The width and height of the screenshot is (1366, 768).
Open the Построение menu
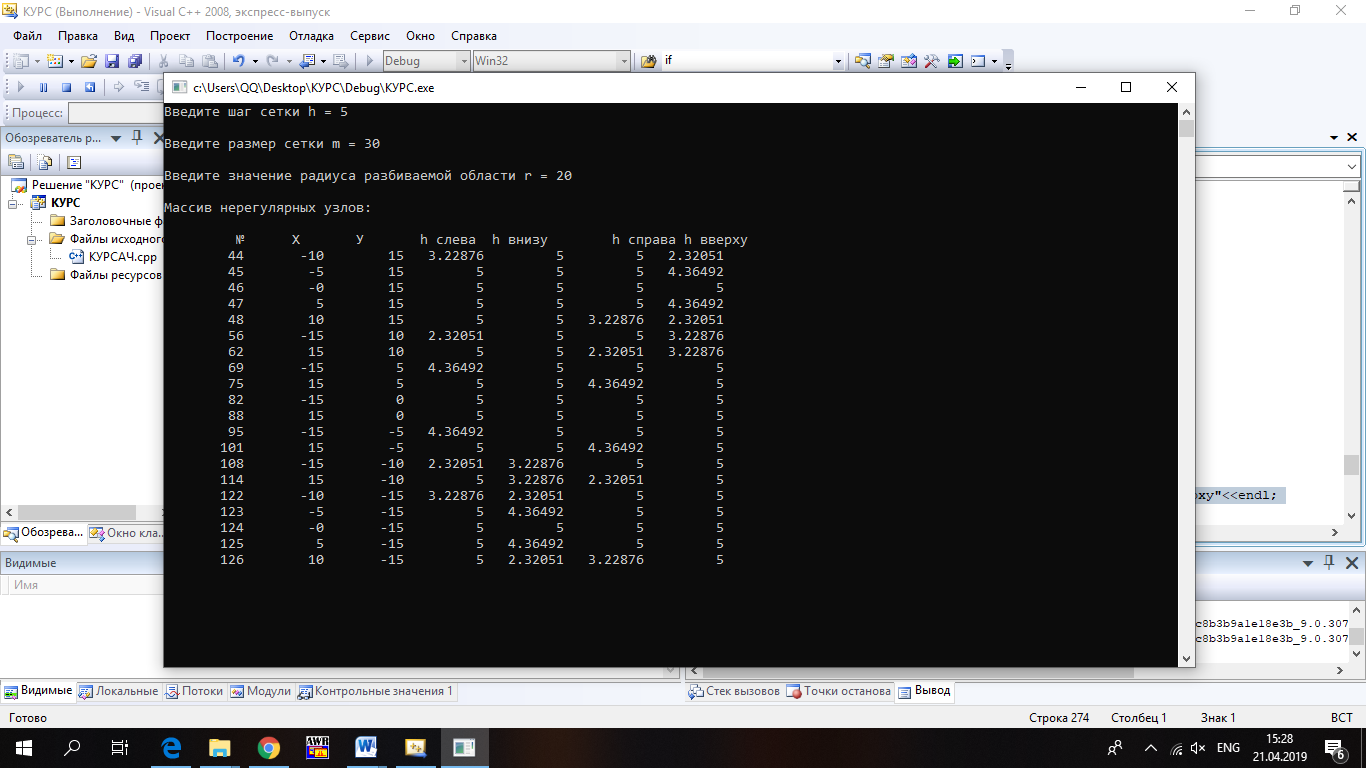point(239,35)
